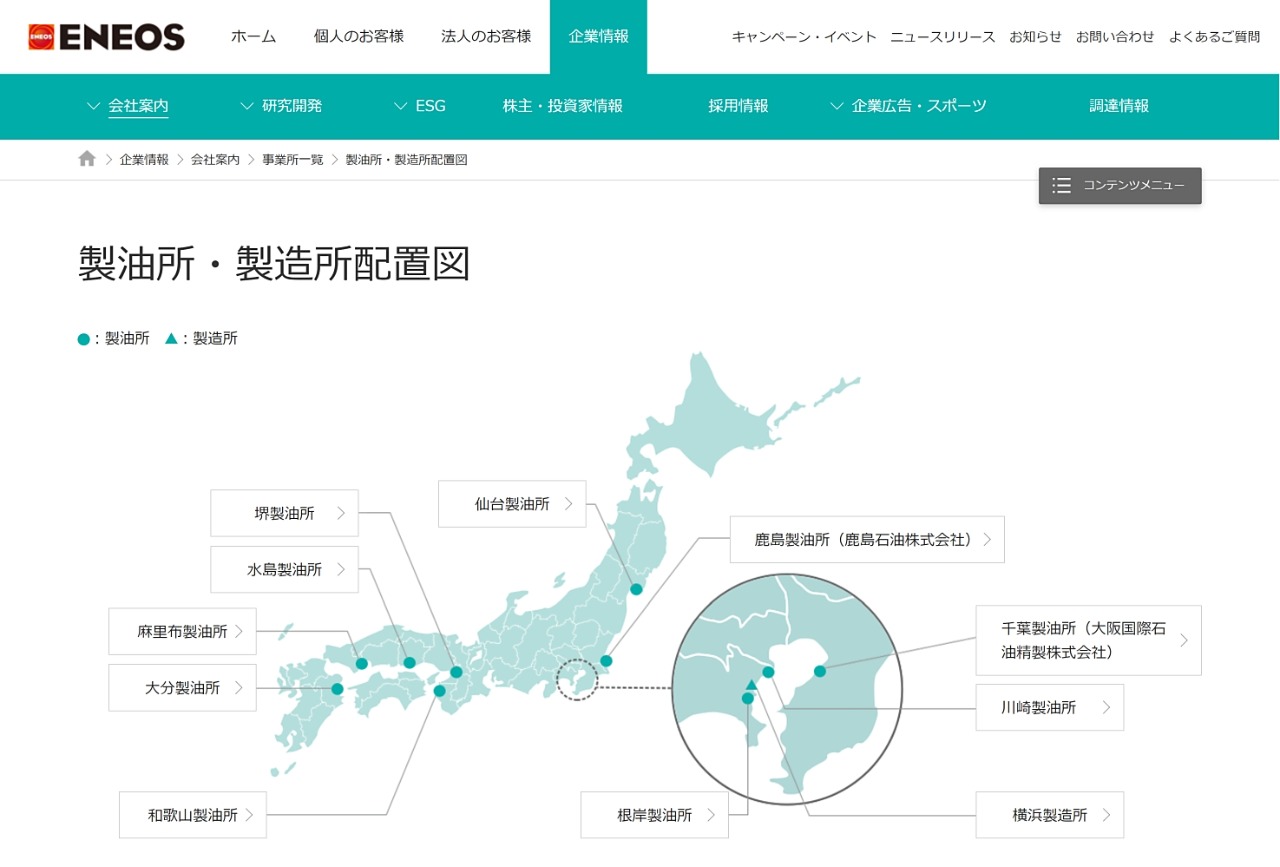1280x867 pixels.
Task: Click the ENEOS logo
Action: [x=106, y=37]
